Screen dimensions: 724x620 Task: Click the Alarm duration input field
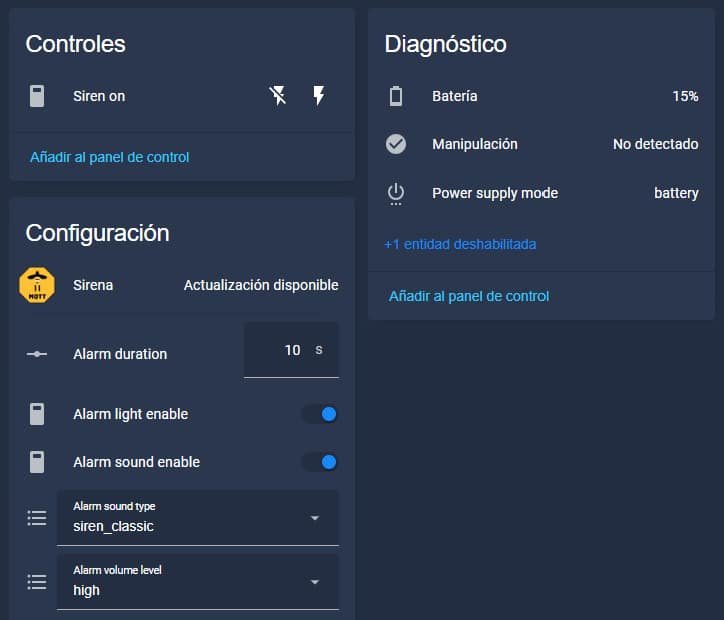click(x=291, y=350)
